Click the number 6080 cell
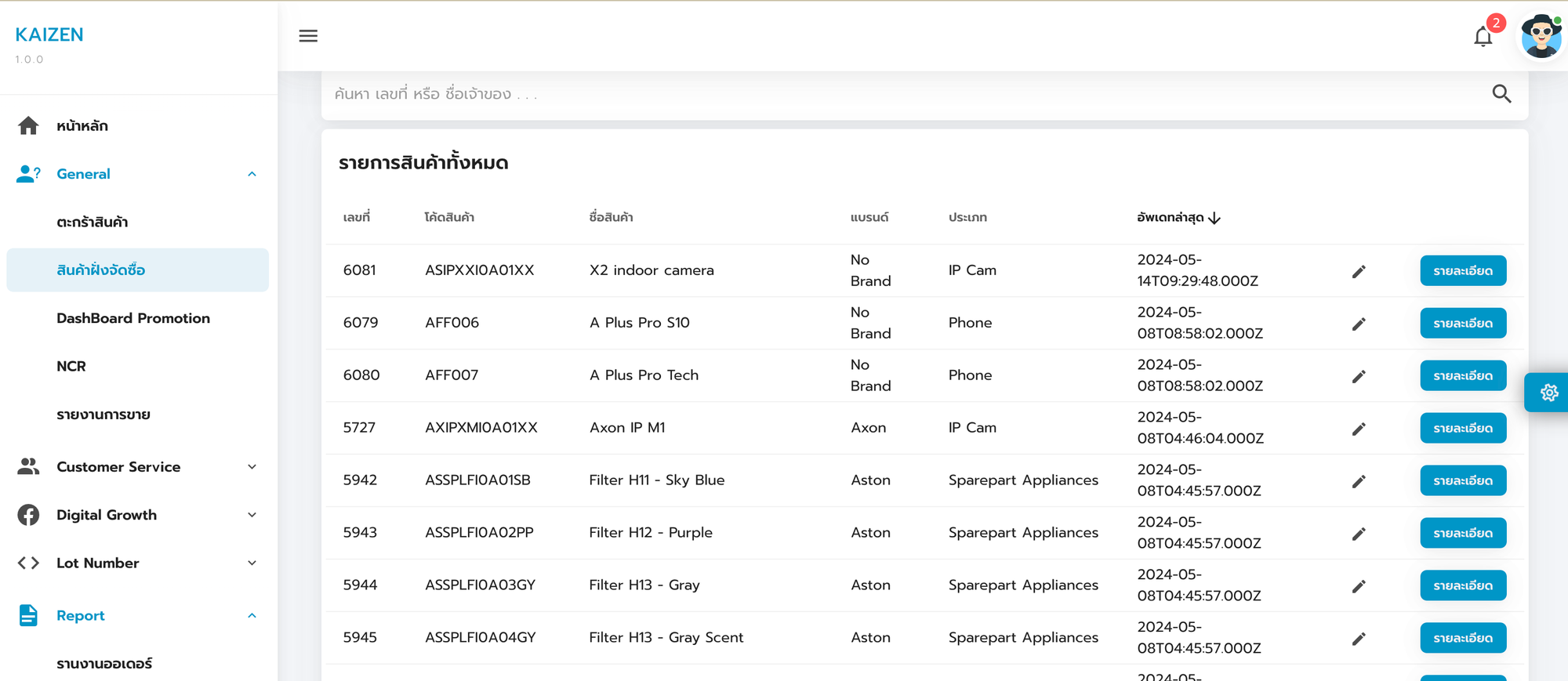 (361, 375)
